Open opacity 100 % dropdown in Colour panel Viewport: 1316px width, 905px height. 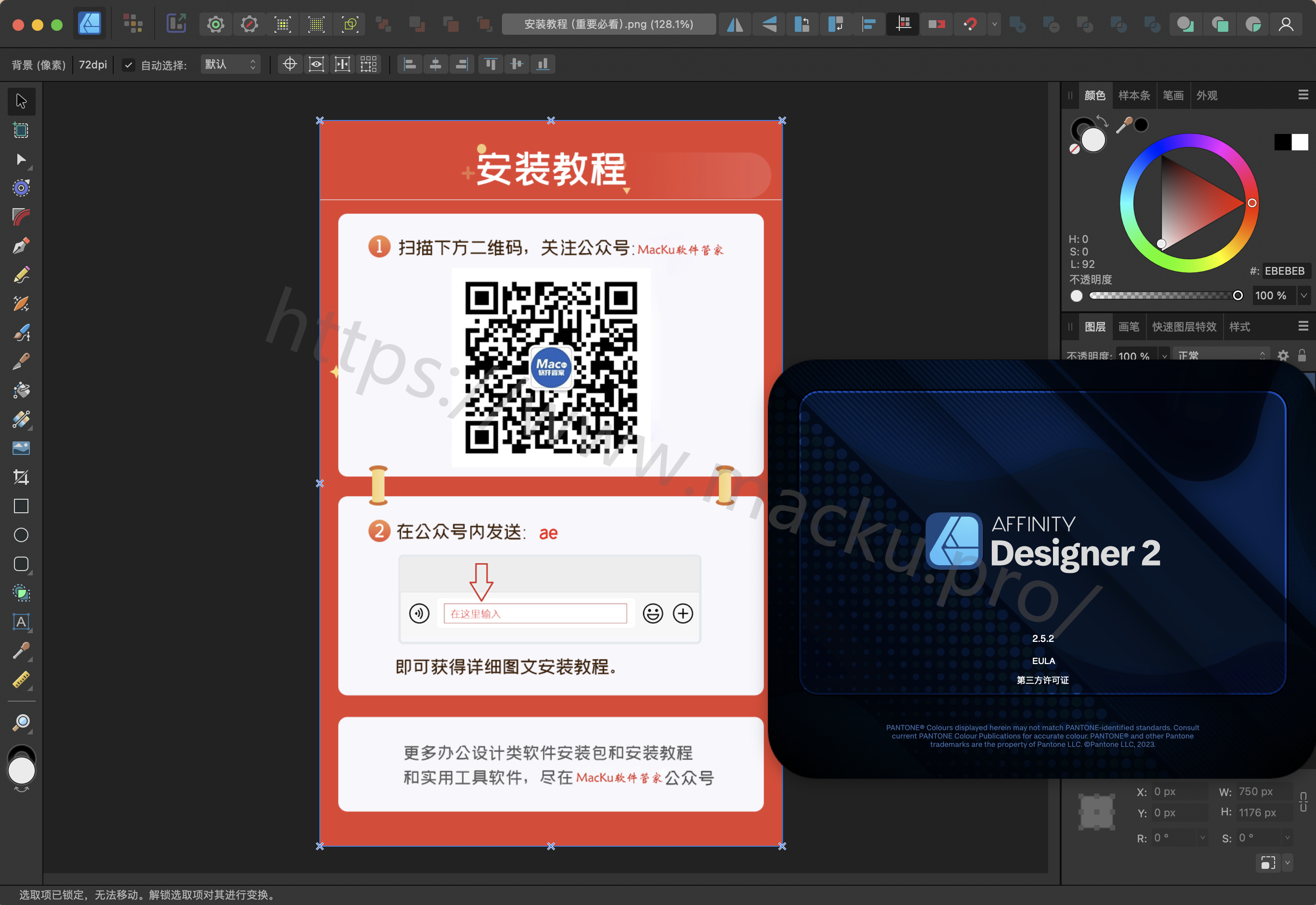[x=1303, y=295]
